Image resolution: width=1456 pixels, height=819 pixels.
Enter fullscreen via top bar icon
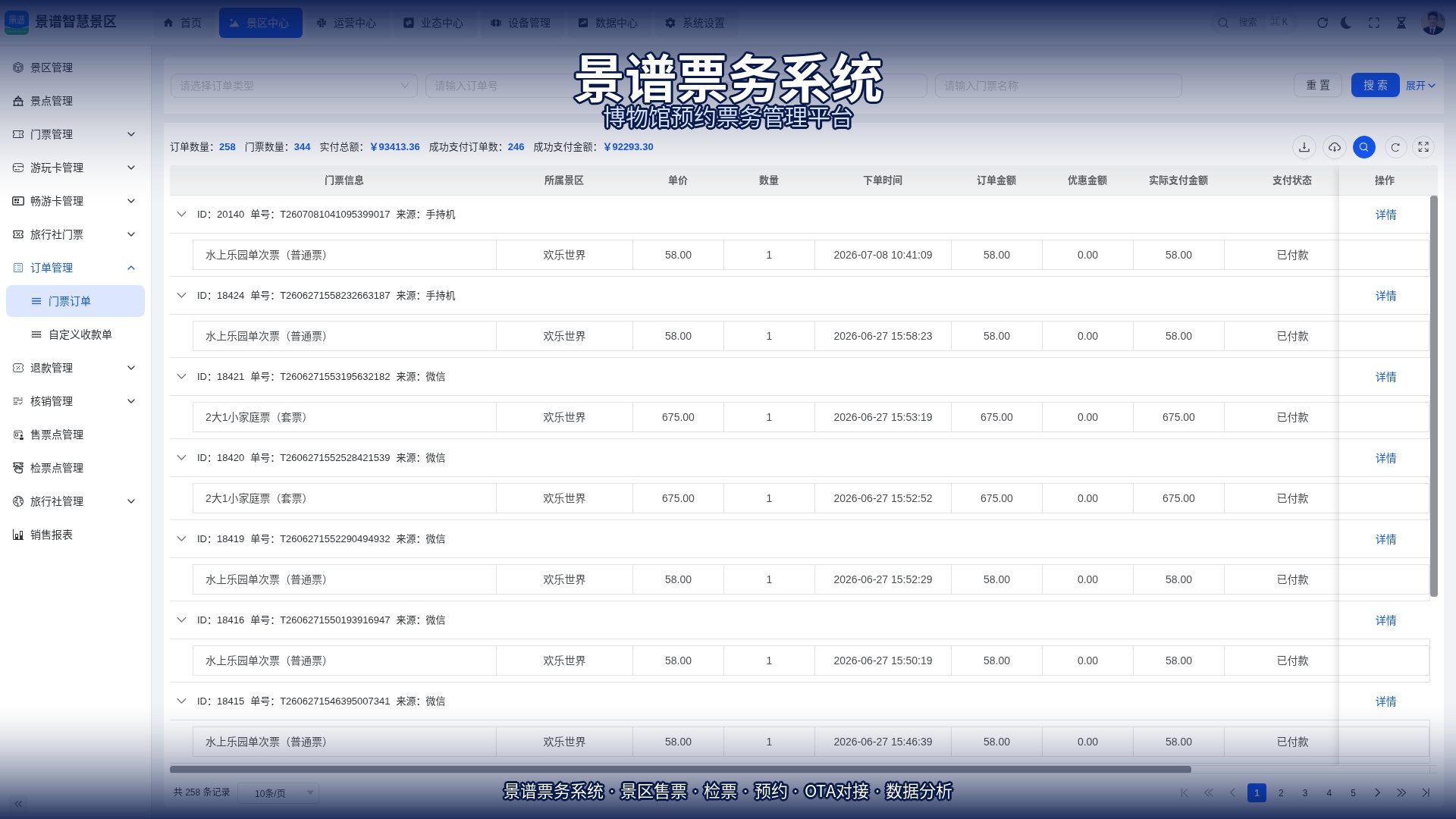(1374, 23)
